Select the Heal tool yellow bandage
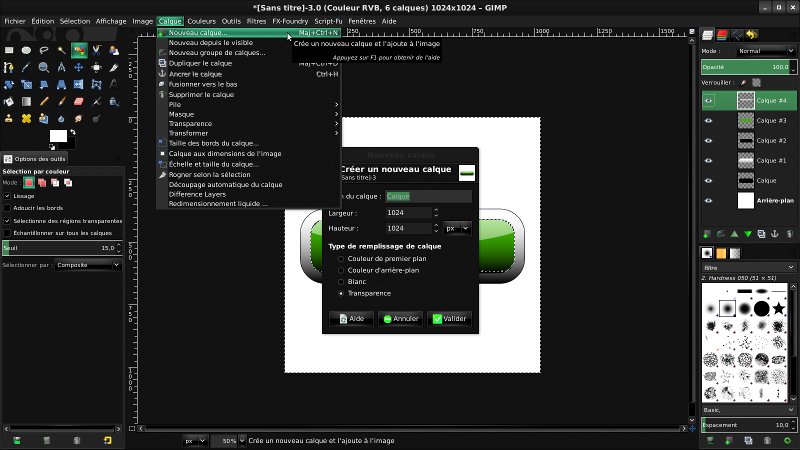800x450 pixels. (x=27, y=118)
